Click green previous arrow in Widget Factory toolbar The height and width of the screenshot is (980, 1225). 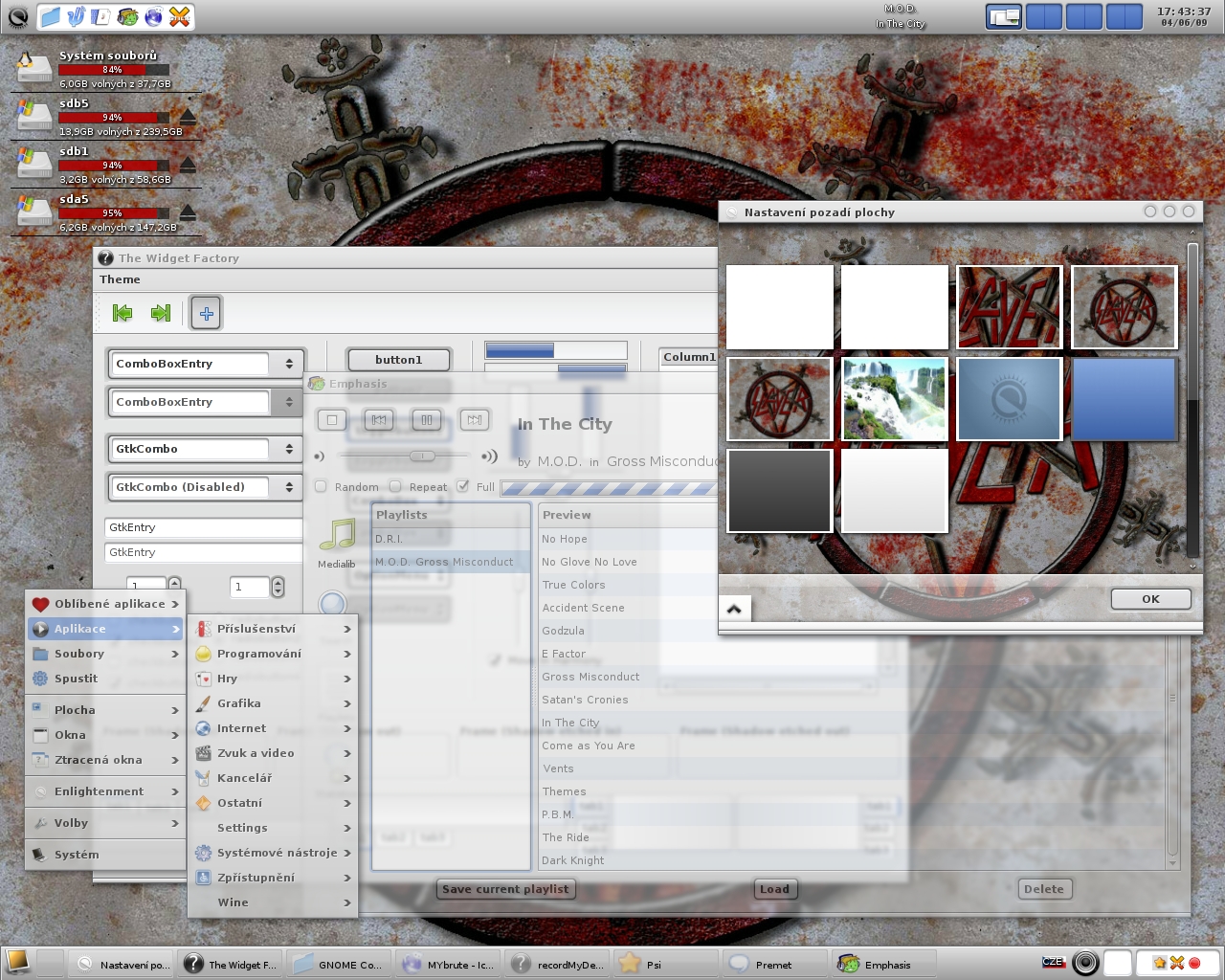pyautogui.click(x=122, y=313)
